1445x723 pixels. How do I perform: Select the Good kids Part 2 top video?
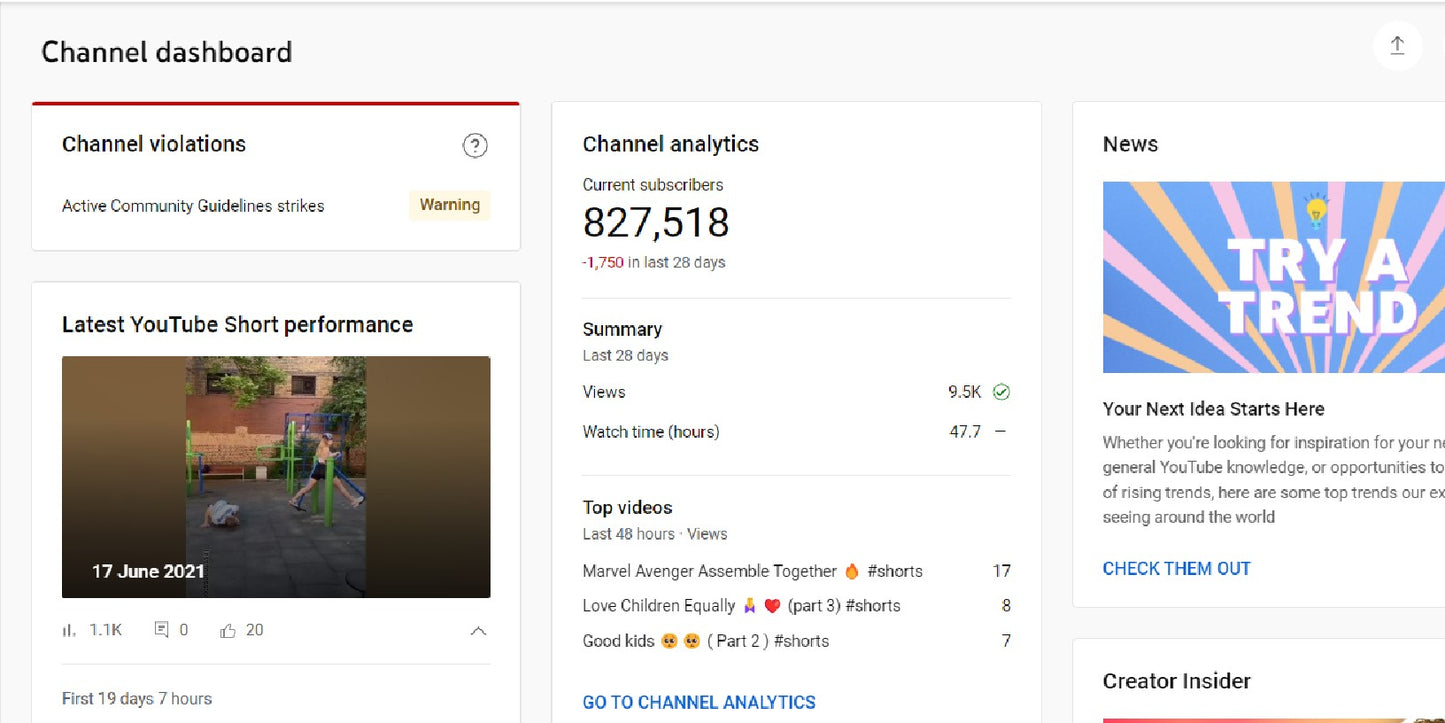pyautogui.click(x=705, y=641)
